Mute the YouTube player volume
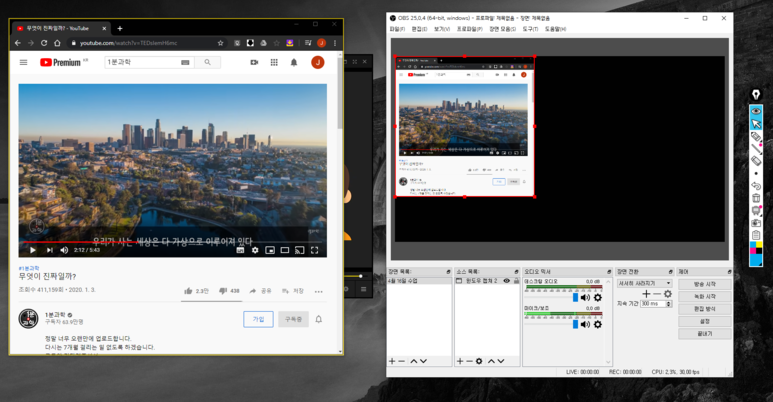This screenshot has width=773, height=402. pyautogui.click(x=64, y=250)
